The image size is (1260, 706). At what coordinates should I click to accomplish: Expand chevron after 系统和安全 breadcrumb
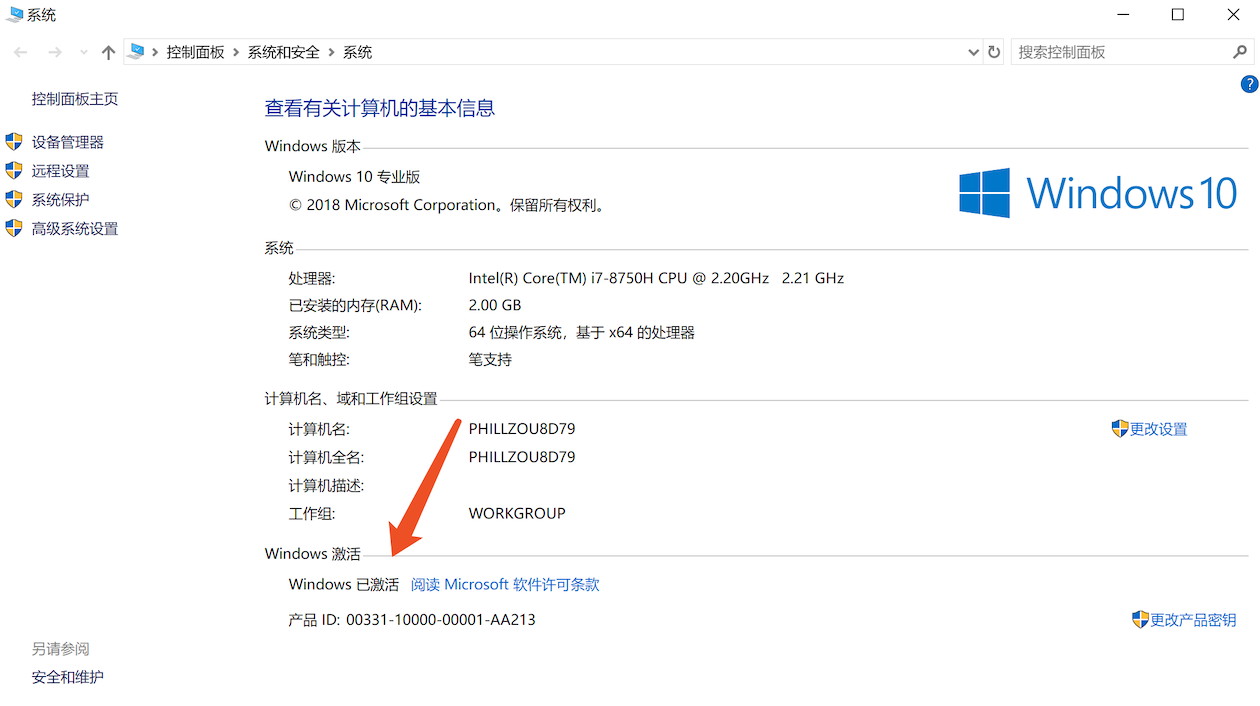coord(332,52)
